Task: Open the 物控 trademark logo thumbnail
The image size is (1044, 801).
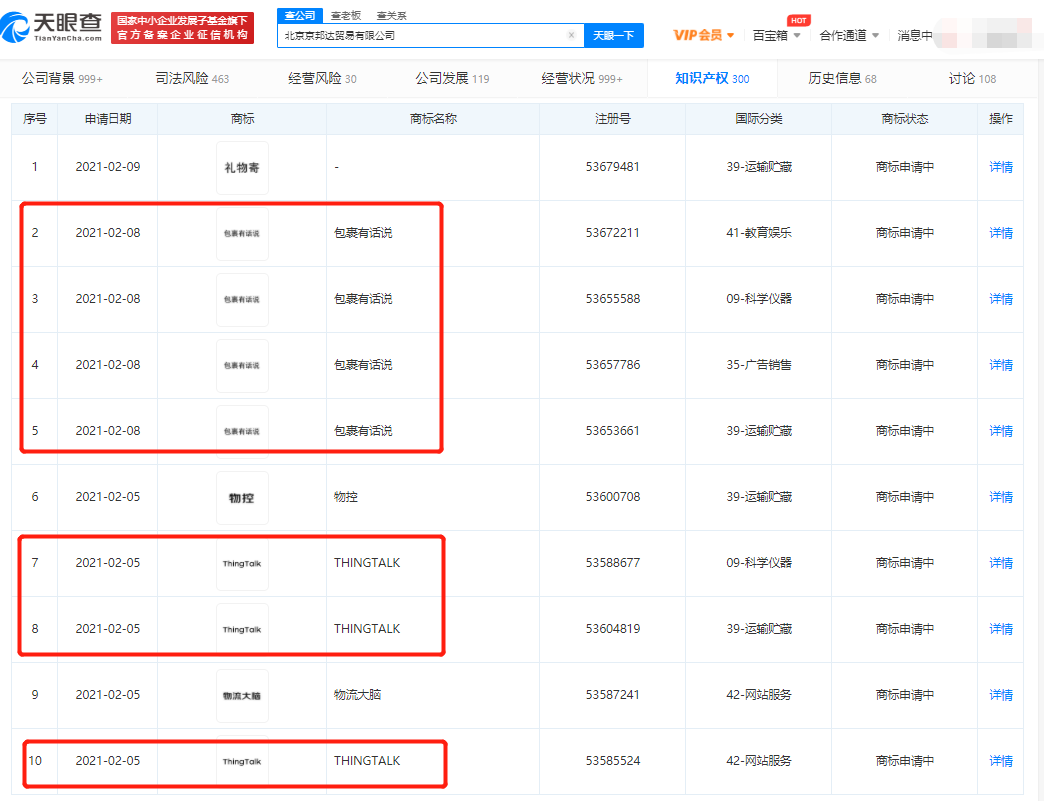Action: 242,498
